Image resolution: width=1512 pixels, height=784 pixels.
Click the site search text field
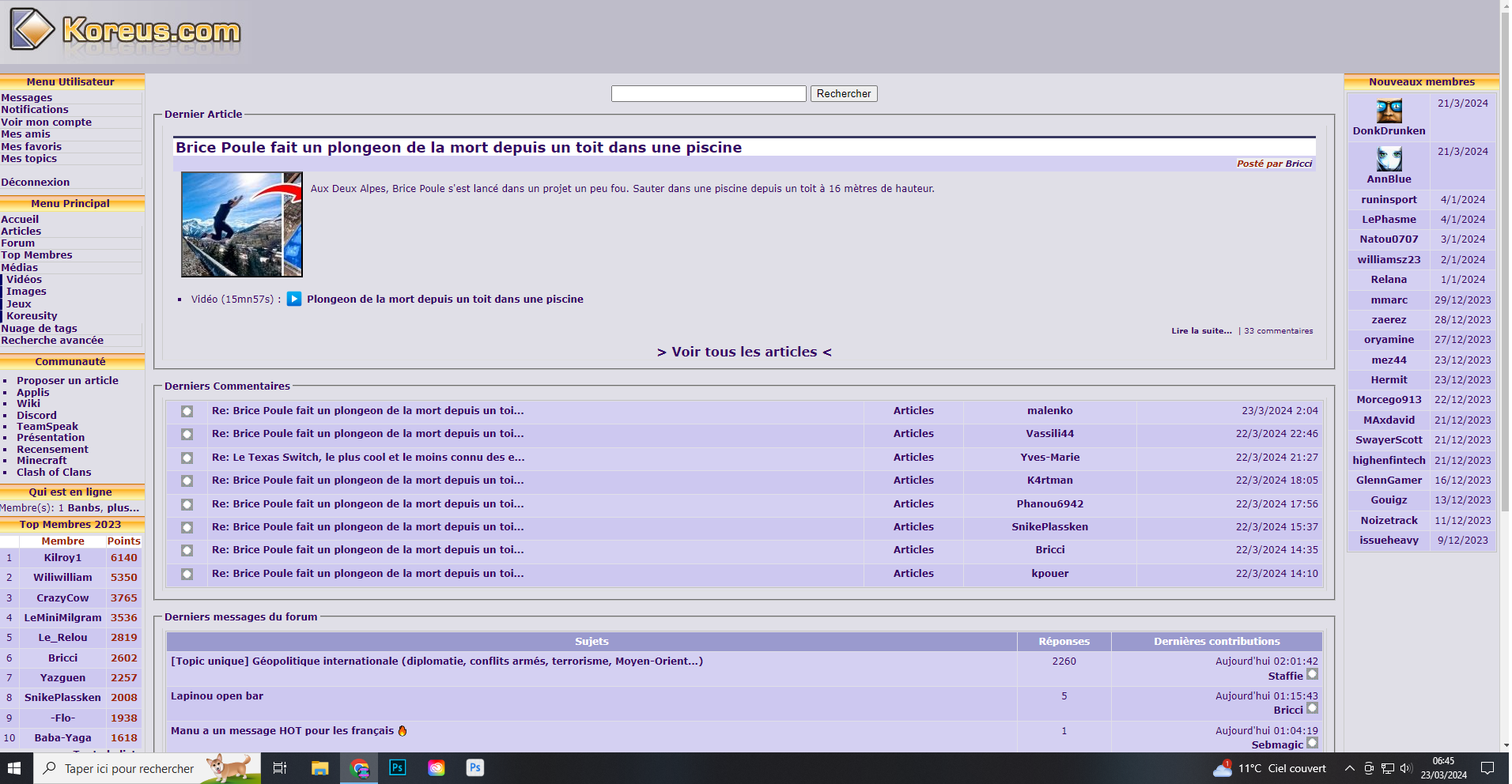[709, 94]
